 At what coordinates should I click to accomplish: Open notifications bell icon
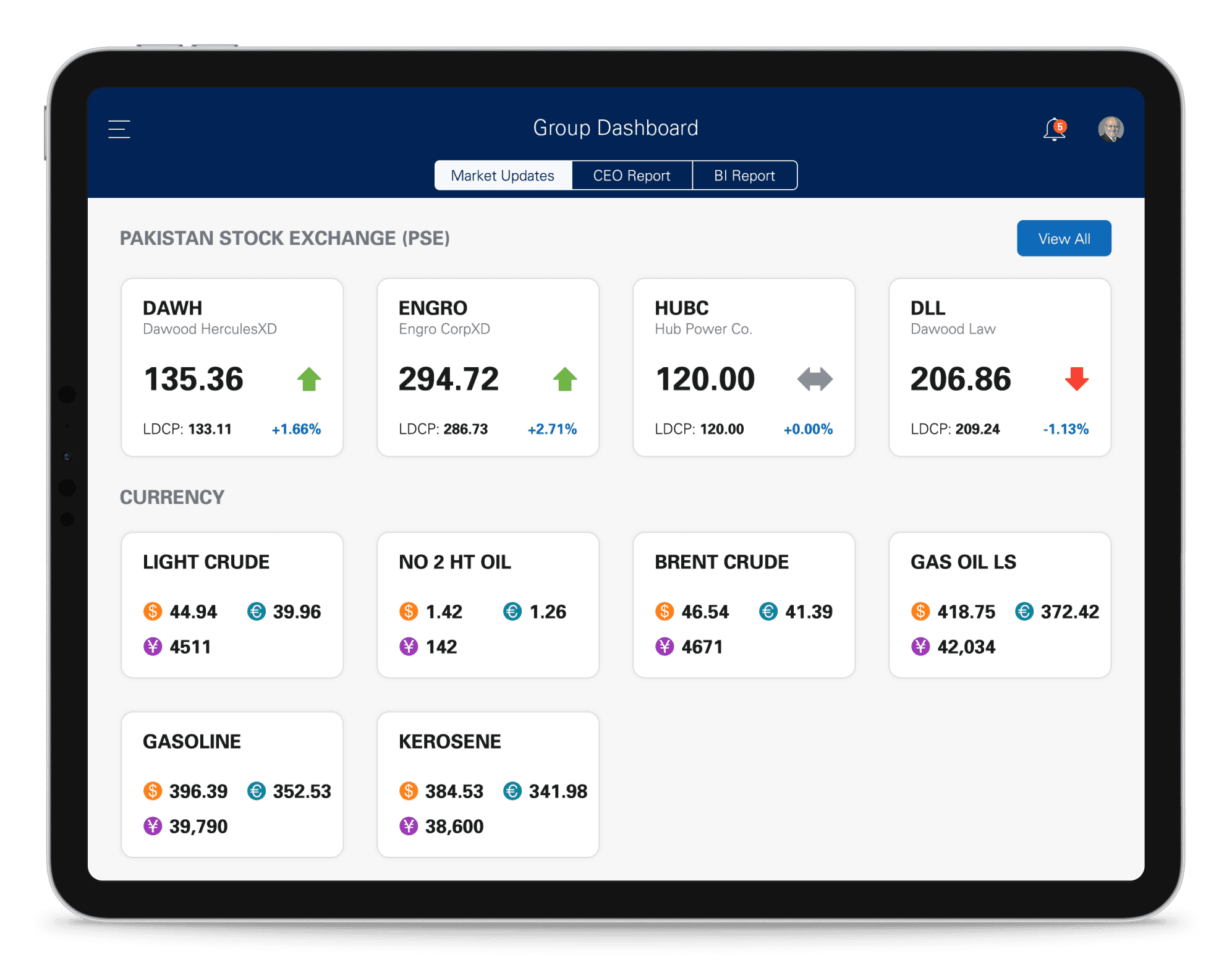(x=1055, y=129)
